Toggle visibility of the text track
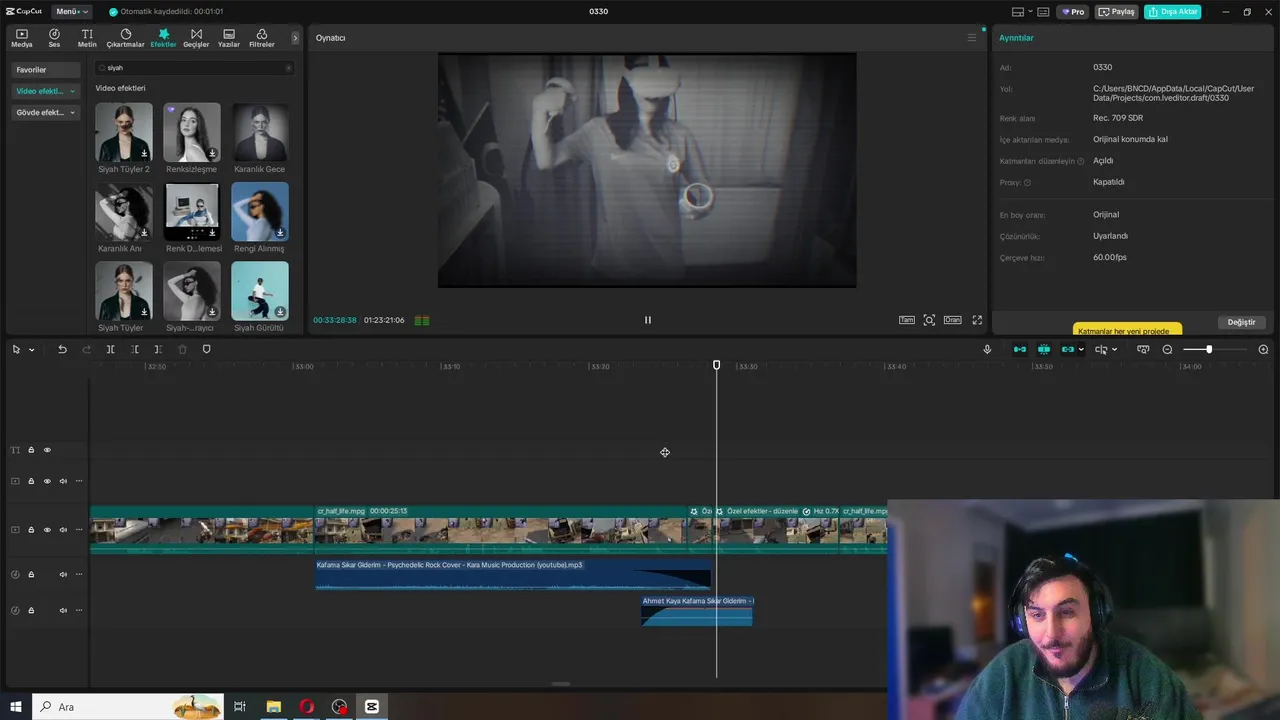Viewport: 1280px width, 720px height. 46,450
